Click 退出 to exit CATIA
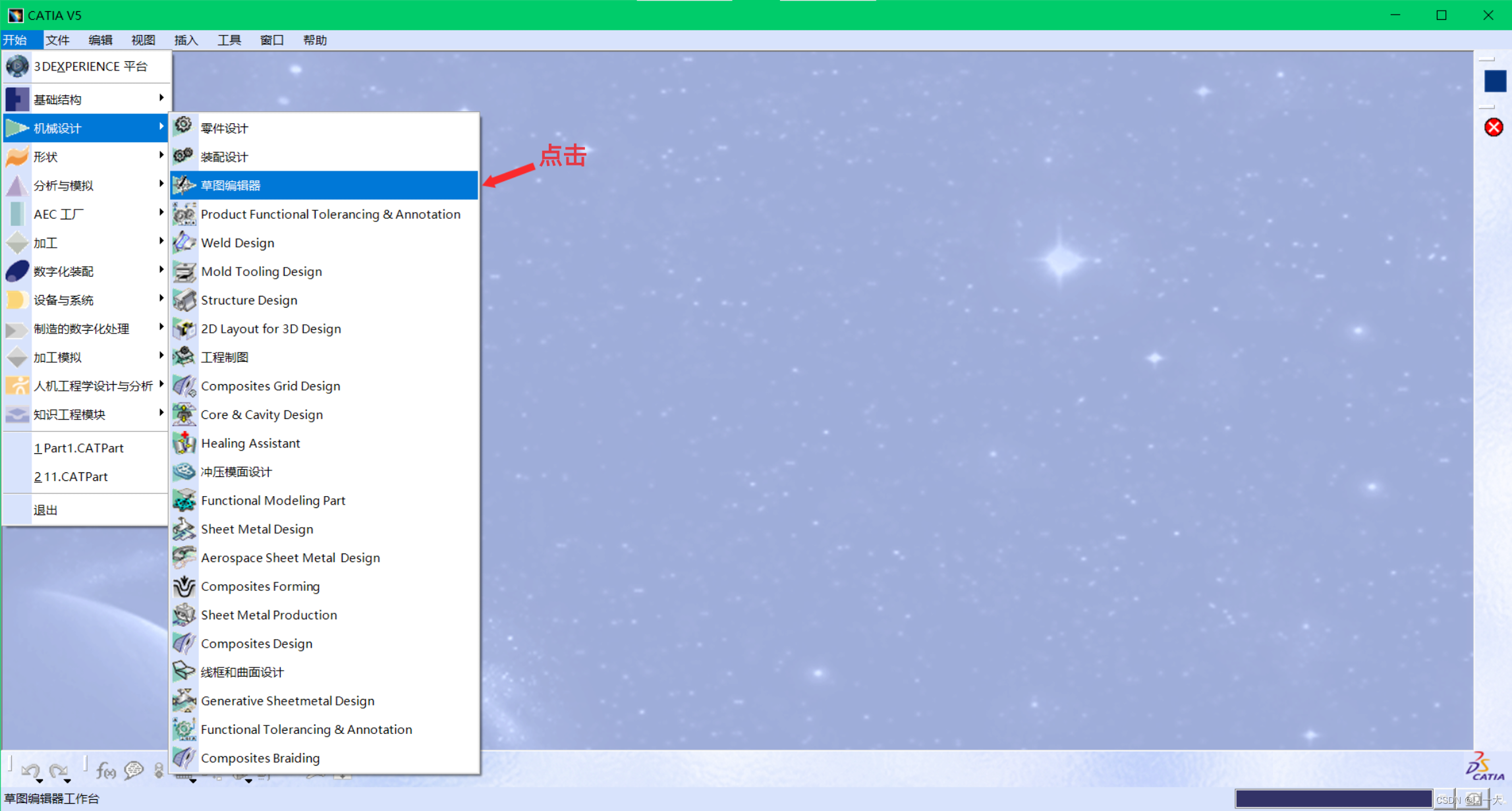 [45, 510]
